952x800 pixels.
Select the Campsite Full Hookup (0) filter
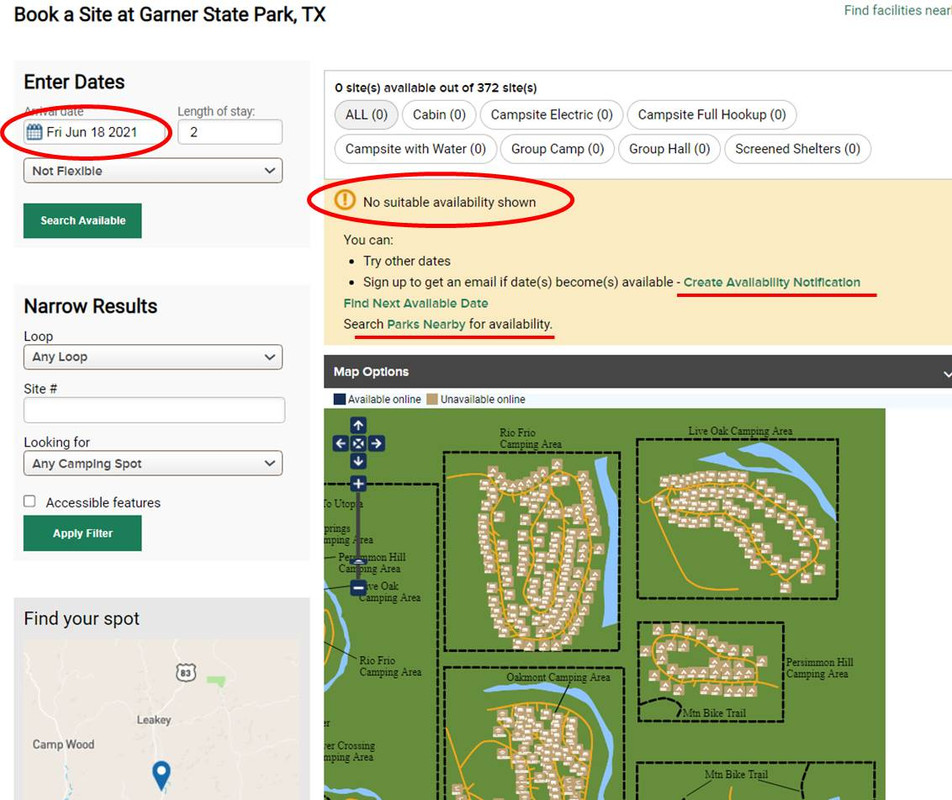click(712, 115)
